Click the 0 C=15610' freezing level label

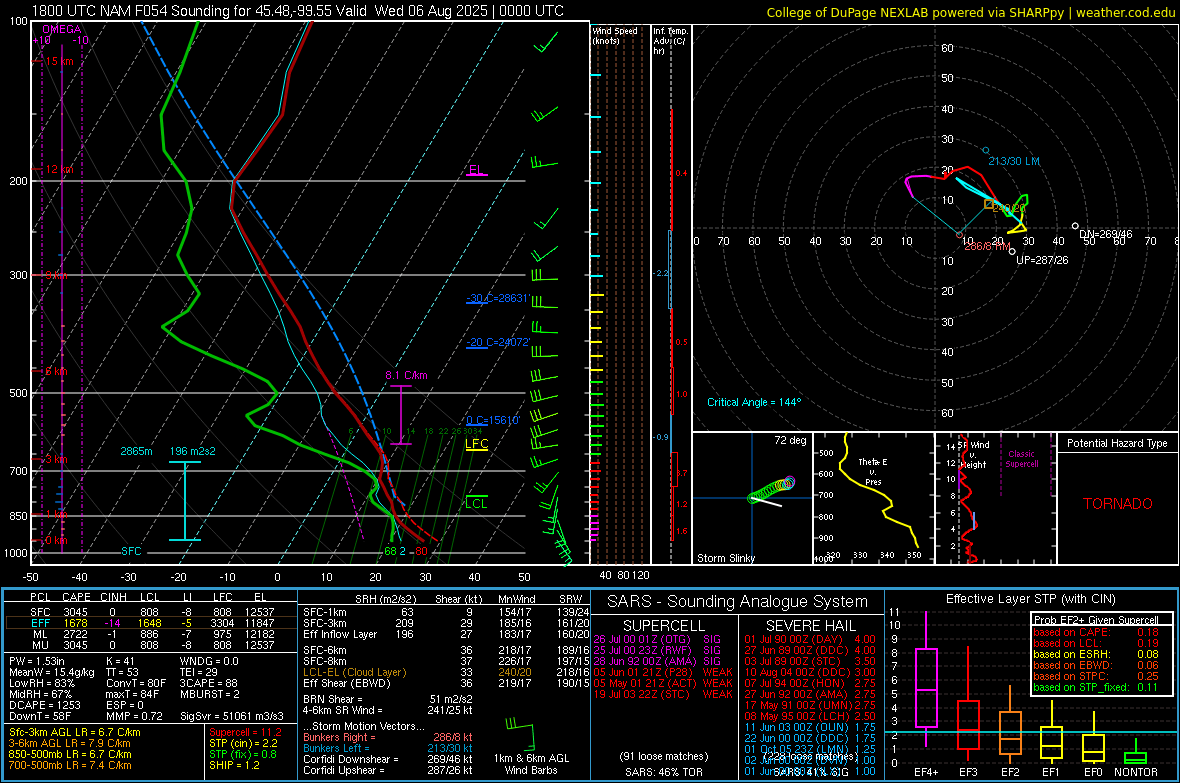tap(492, 420)
